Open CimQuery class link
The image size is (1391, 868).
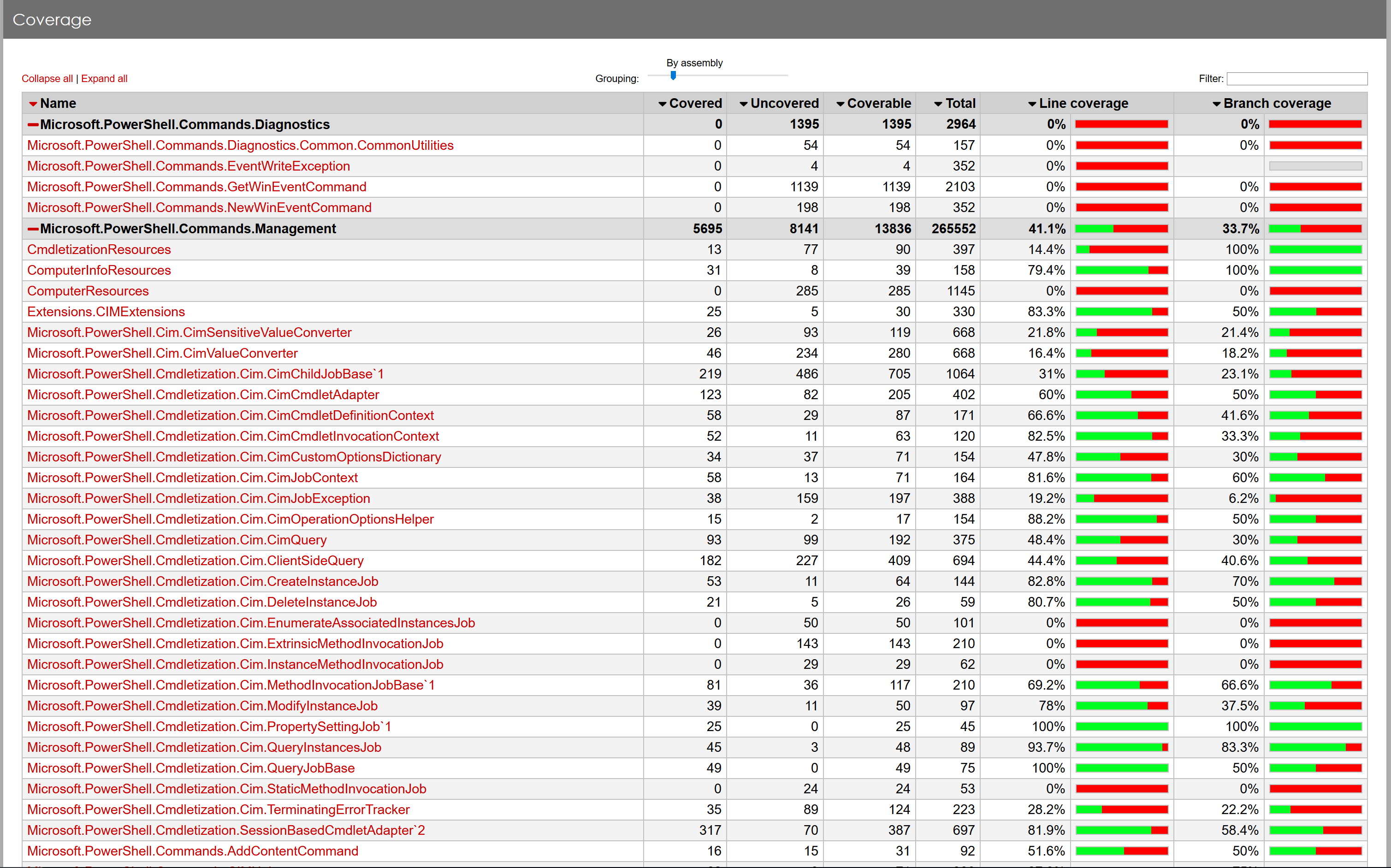177,540
